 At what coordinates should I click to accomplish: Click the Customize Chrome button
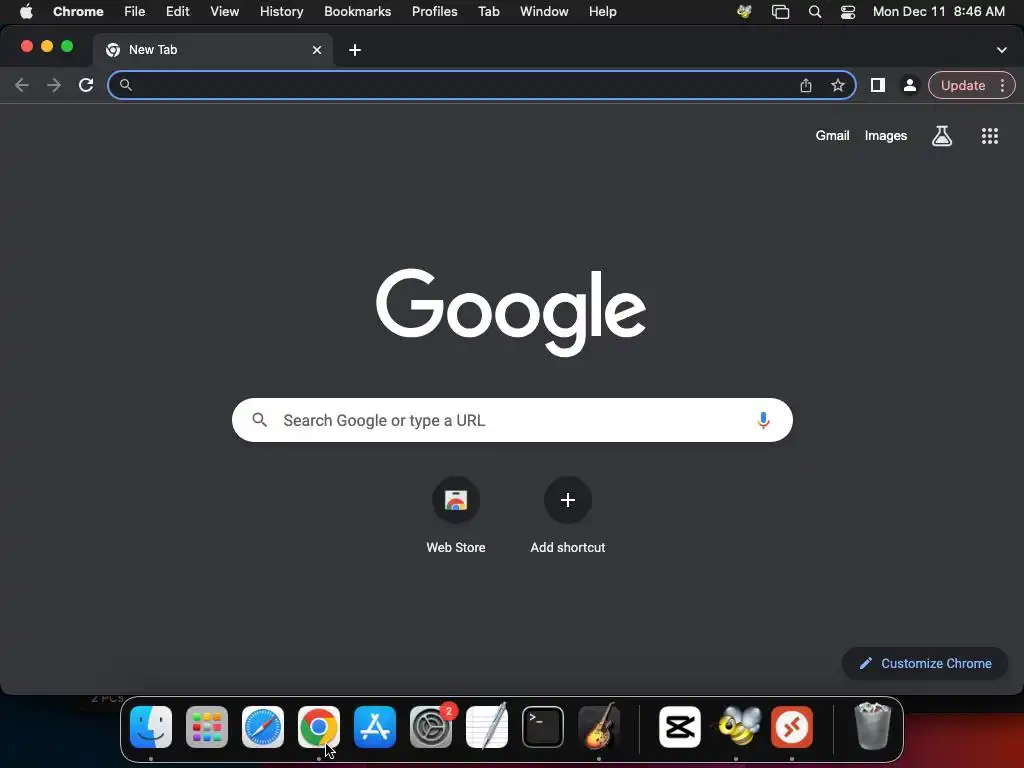pyautogui.click(x=925, y=664)
